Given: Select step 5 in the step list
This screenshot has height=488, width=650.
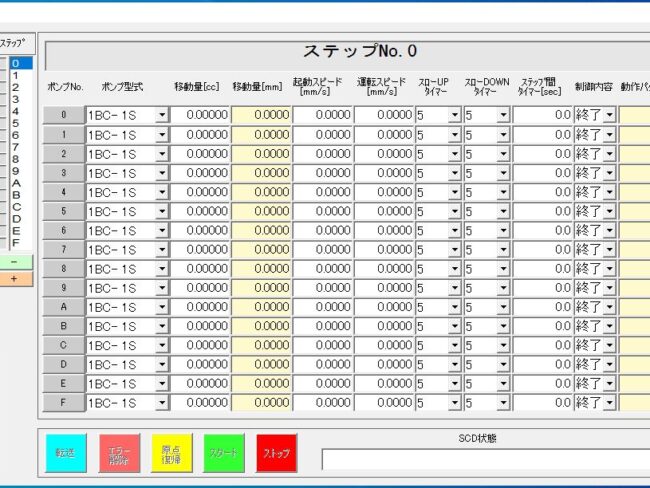Looking at the screenshot, I should pyautogui.click(x=21, y=123).
